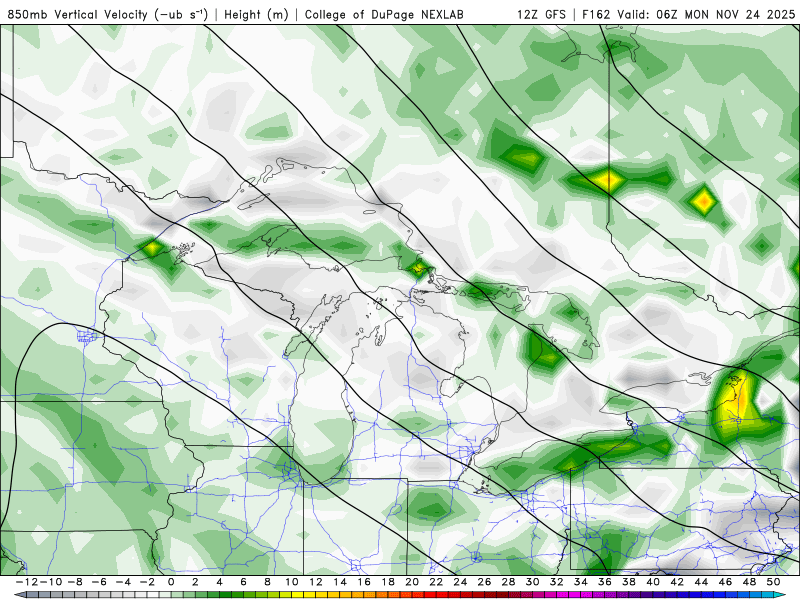The height and width of the screenshot is (600, 800).
Task: Click the '44' color scale label
Action: coord(702,582)
